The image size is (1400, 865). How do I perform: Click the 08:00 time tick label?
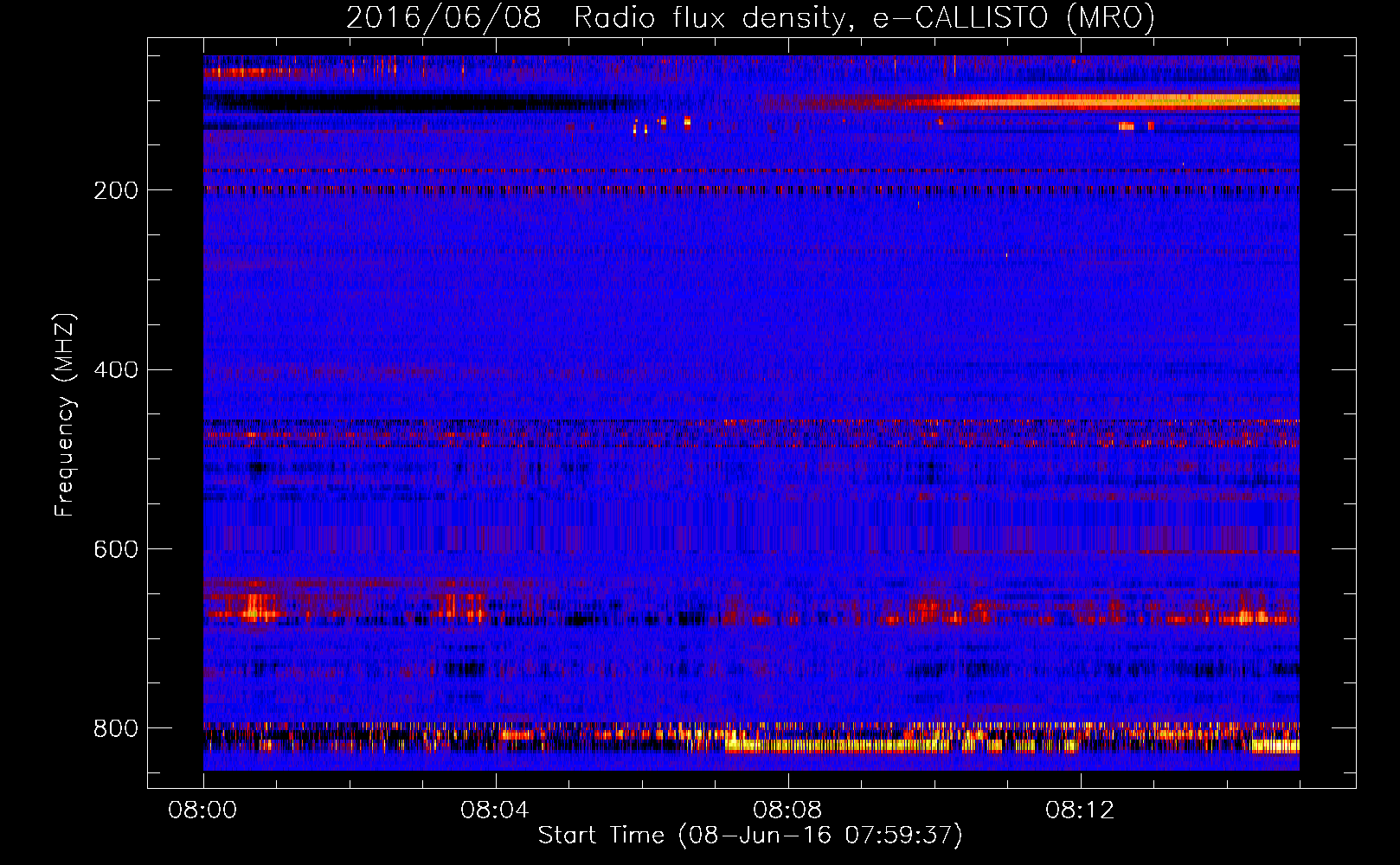(x=202, y=811)
